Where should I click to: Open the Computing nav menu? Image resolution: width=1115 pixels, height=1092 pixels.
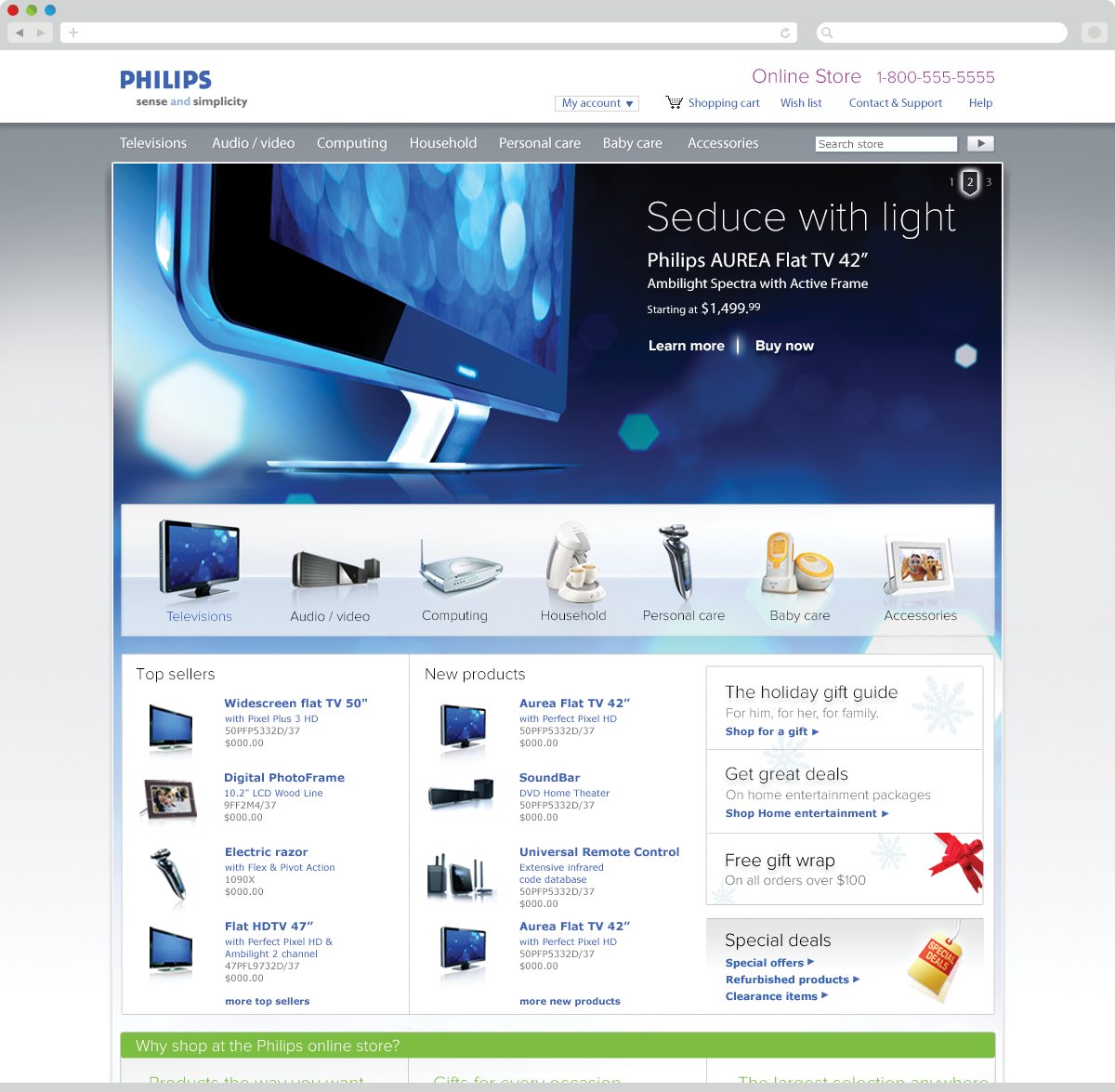(x=352, y=143)
